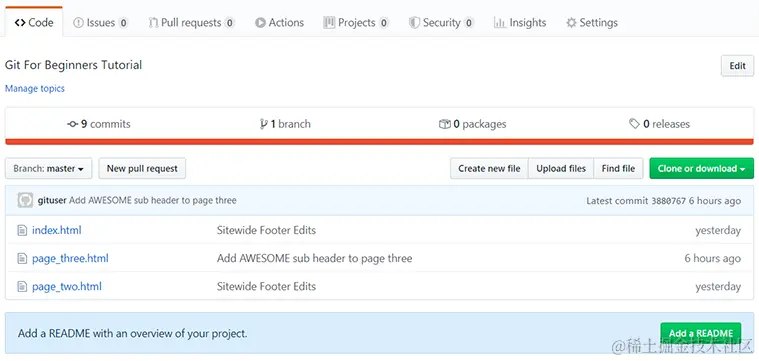
Task: Click the red language bar
Action: coord(380,142)
